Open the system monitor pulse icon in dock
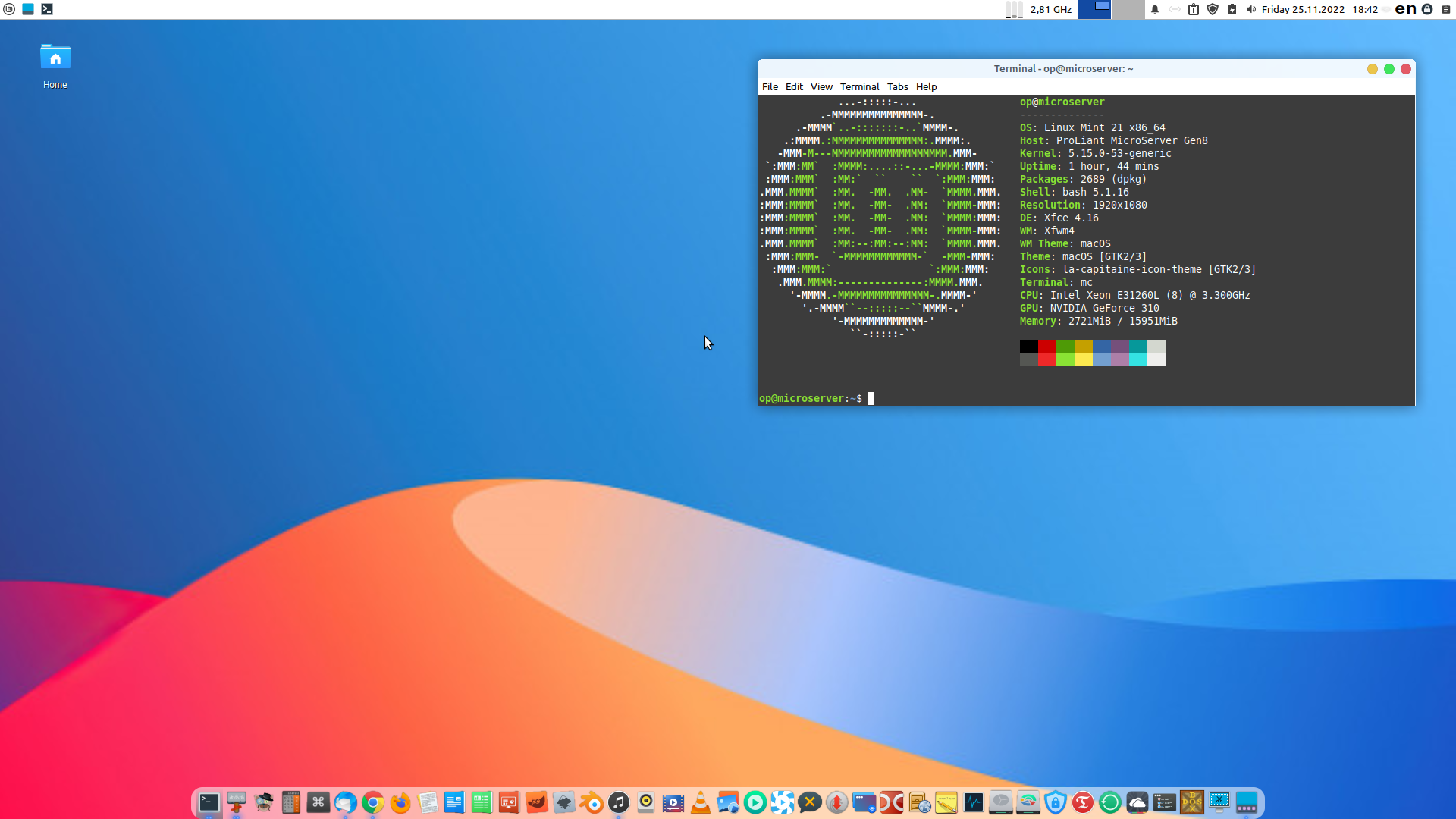 pos(974,802)
